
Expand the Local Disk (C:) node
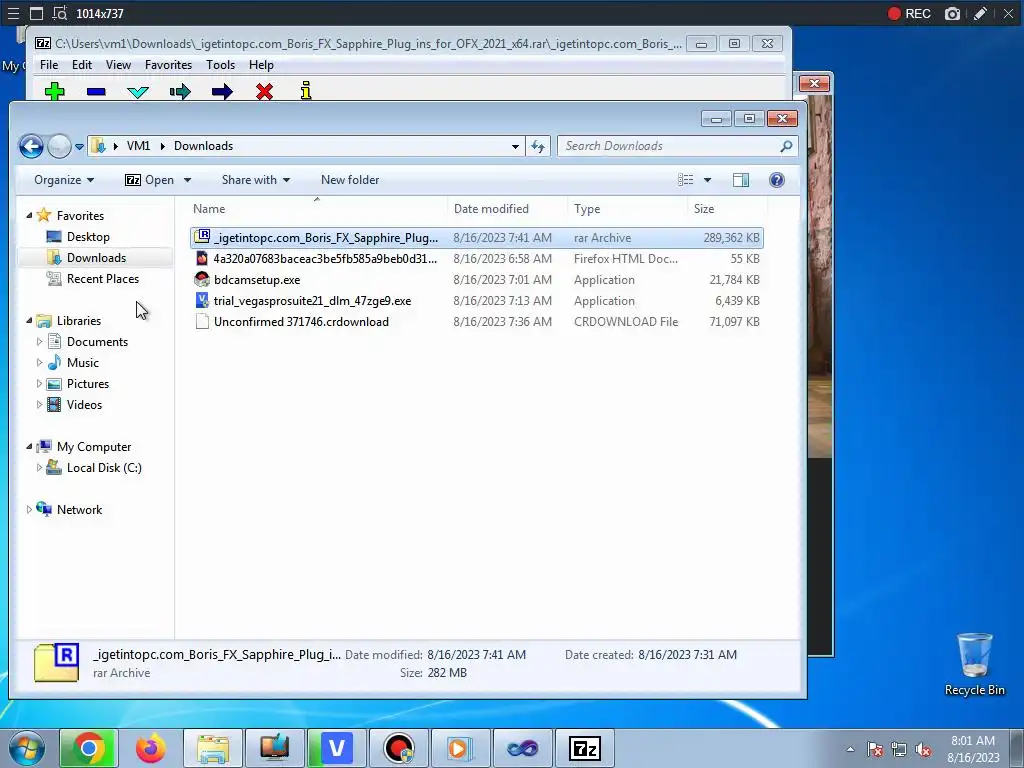pyautogui.click(x=39, y=468)
